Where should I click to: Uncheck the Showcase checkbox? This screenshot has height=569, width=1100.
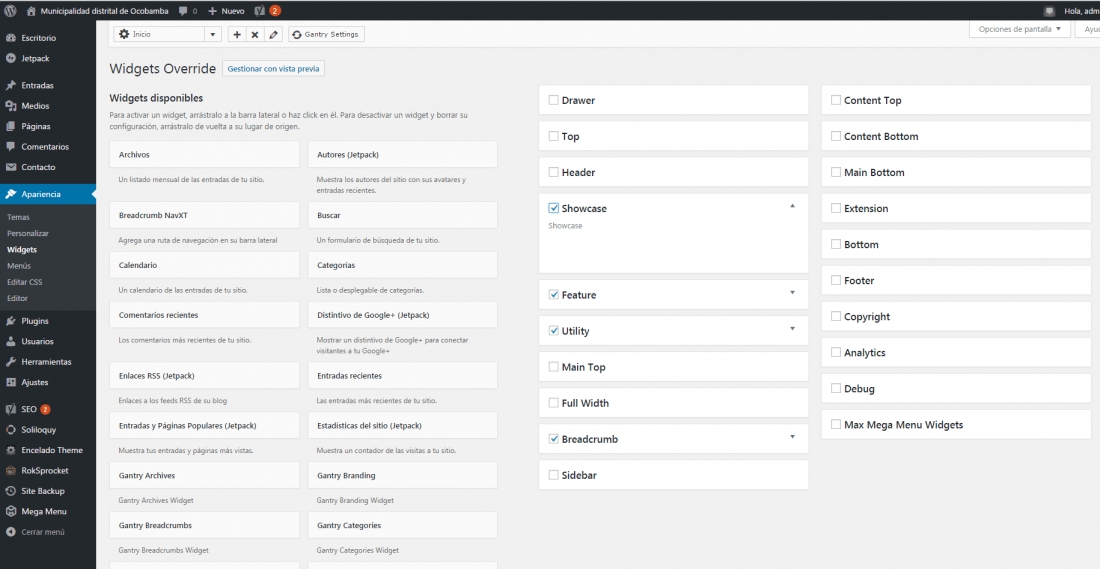click(554, 208)
